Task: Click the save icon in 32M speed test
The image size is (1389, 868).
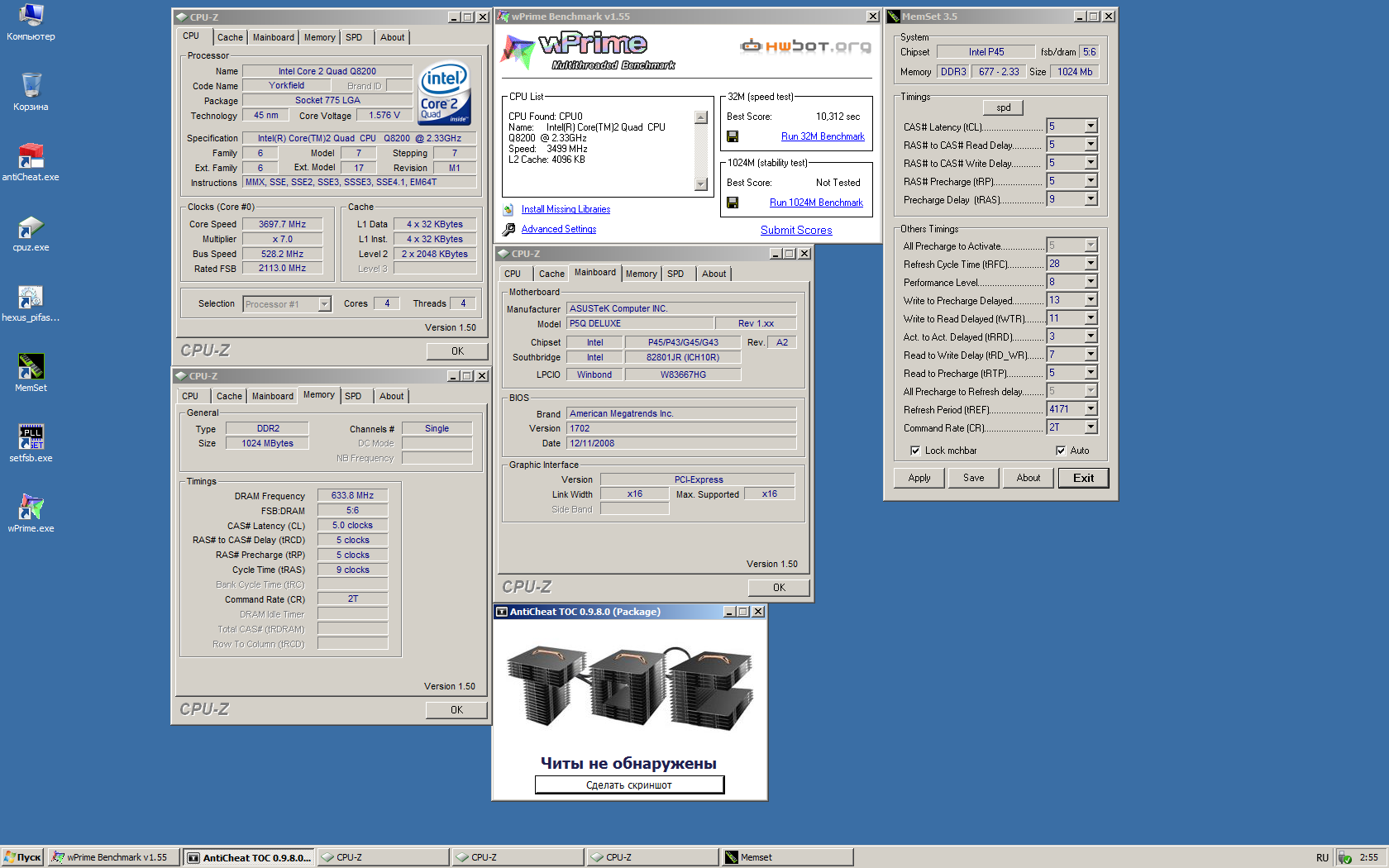Action: [x=733, y=136]
